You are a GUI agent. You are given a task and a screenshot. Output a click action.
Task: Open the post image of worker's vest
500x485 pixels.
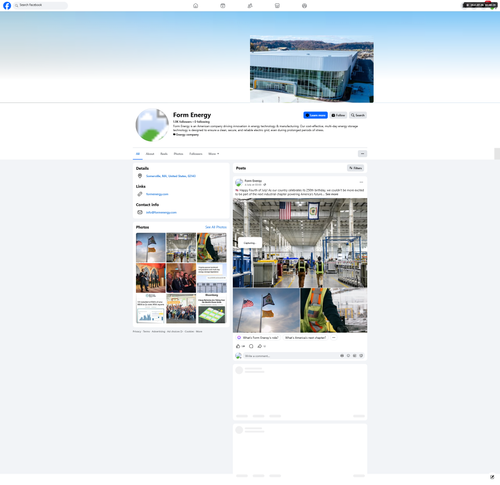(334, 310)
